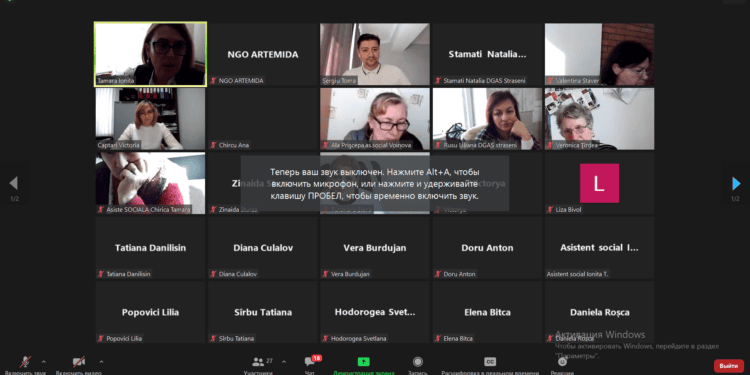Select Hodorogea Svetlana participant tile

click(375, 312)
